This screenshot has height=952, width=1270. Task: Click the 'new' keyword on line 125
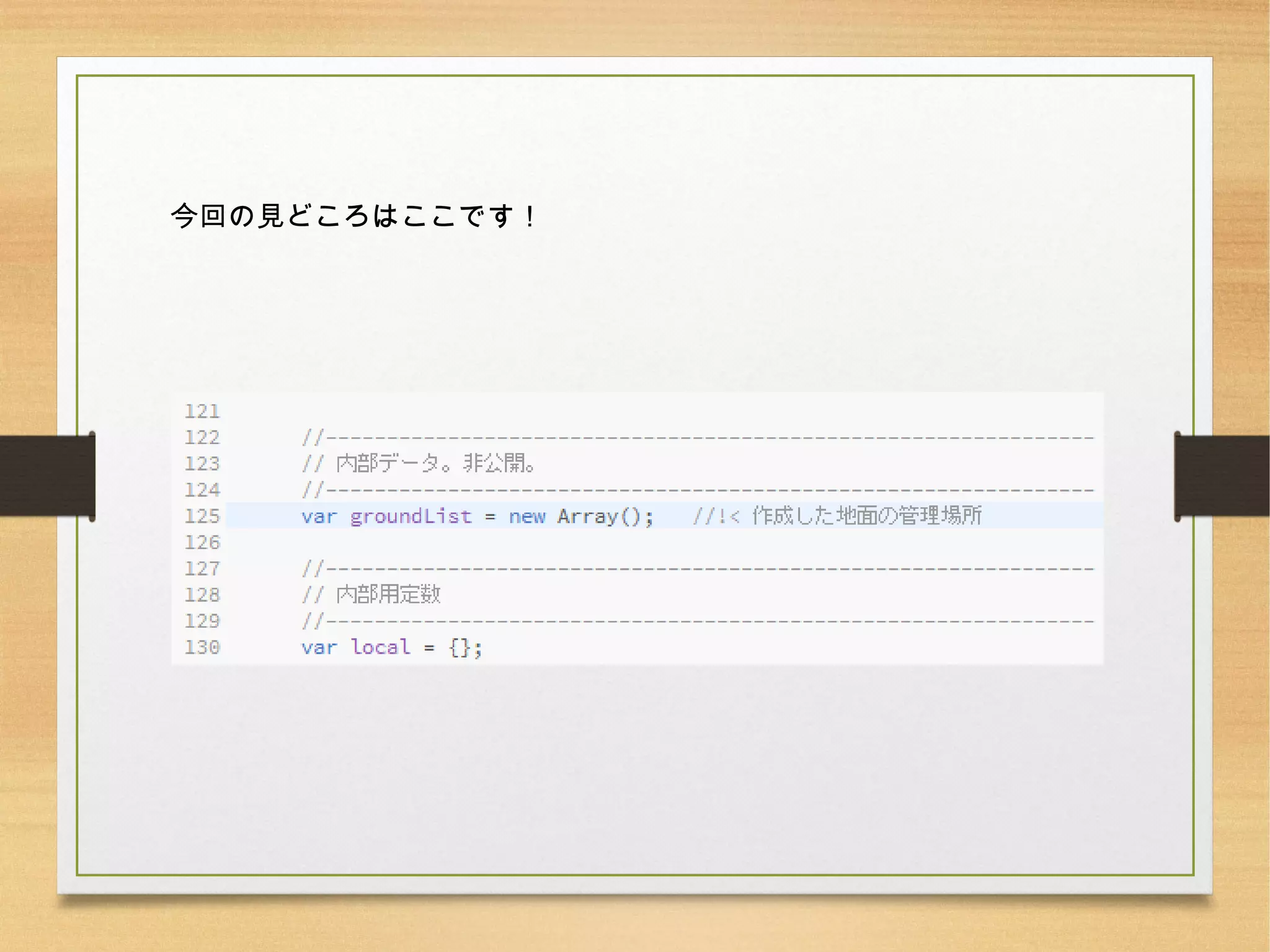coord(527,517)
